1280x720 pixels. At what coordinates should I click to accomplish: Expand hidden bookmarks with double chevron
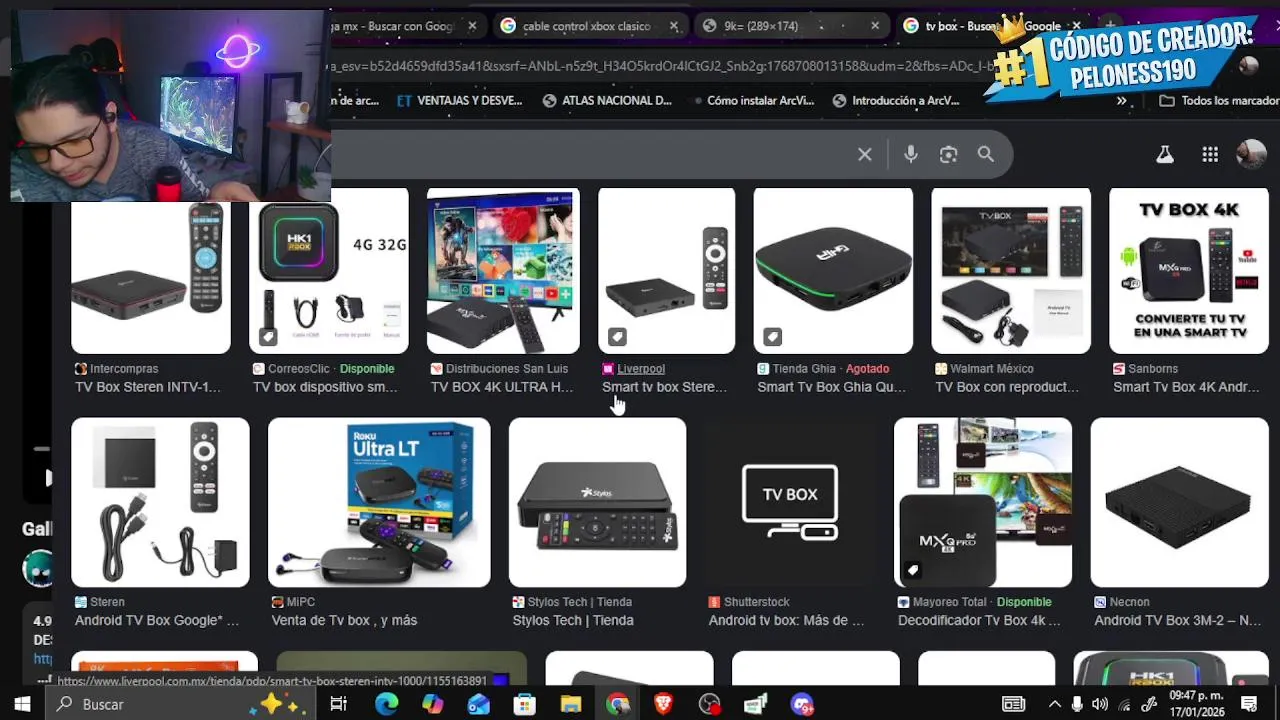[1122, 101]
